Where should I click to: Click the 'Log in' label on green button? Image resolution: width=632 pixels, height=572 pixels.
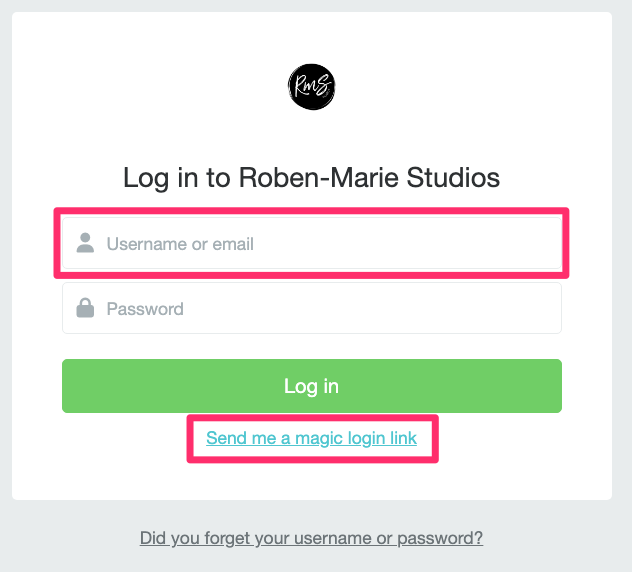tap(311, 386)
